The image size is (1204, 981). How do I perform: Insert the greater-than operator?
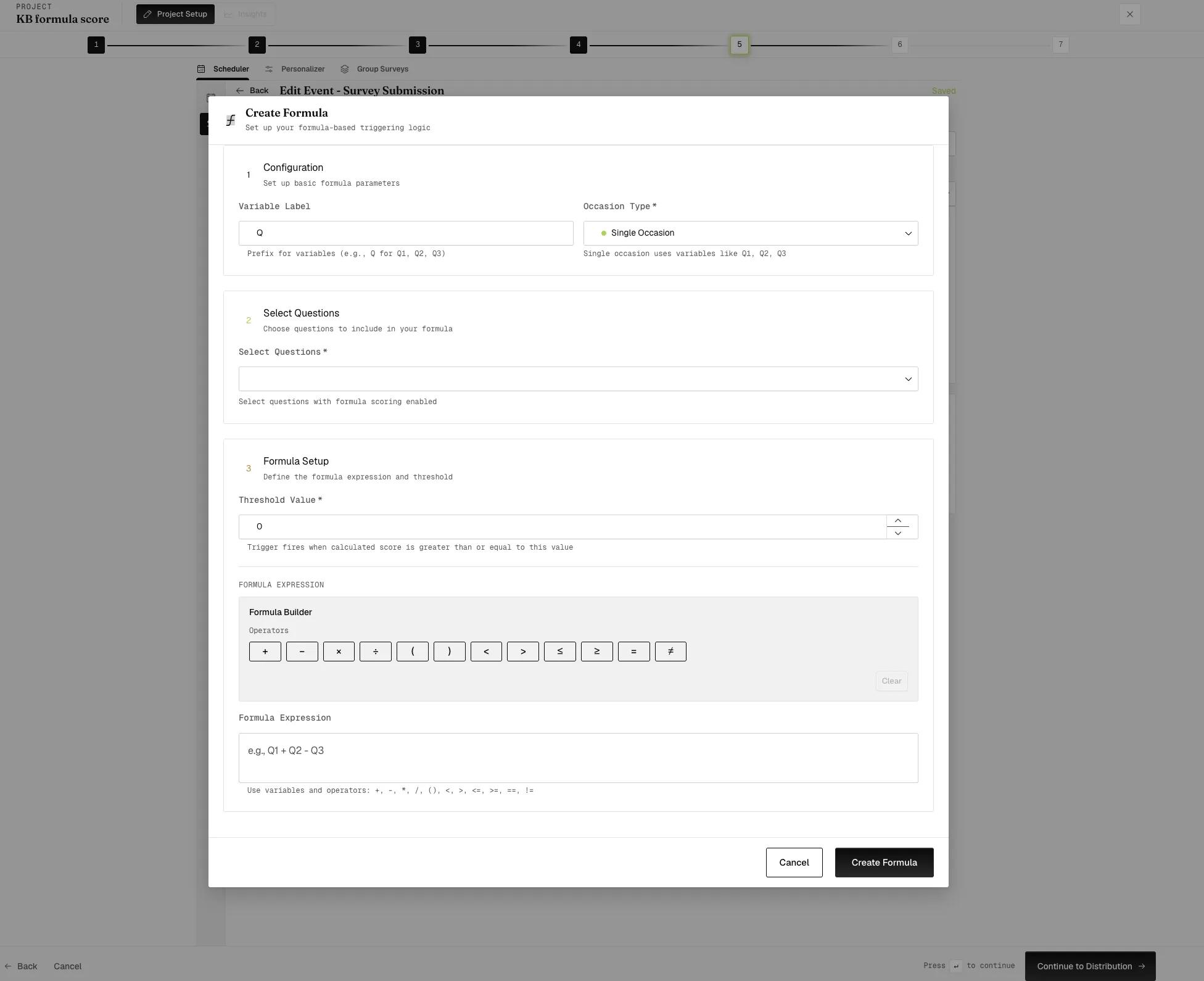pos(523,652)
